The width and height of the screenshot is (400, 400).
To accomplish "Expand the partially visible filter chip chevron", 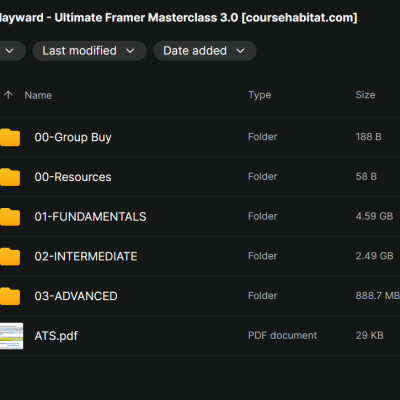I will coord(10,51).
